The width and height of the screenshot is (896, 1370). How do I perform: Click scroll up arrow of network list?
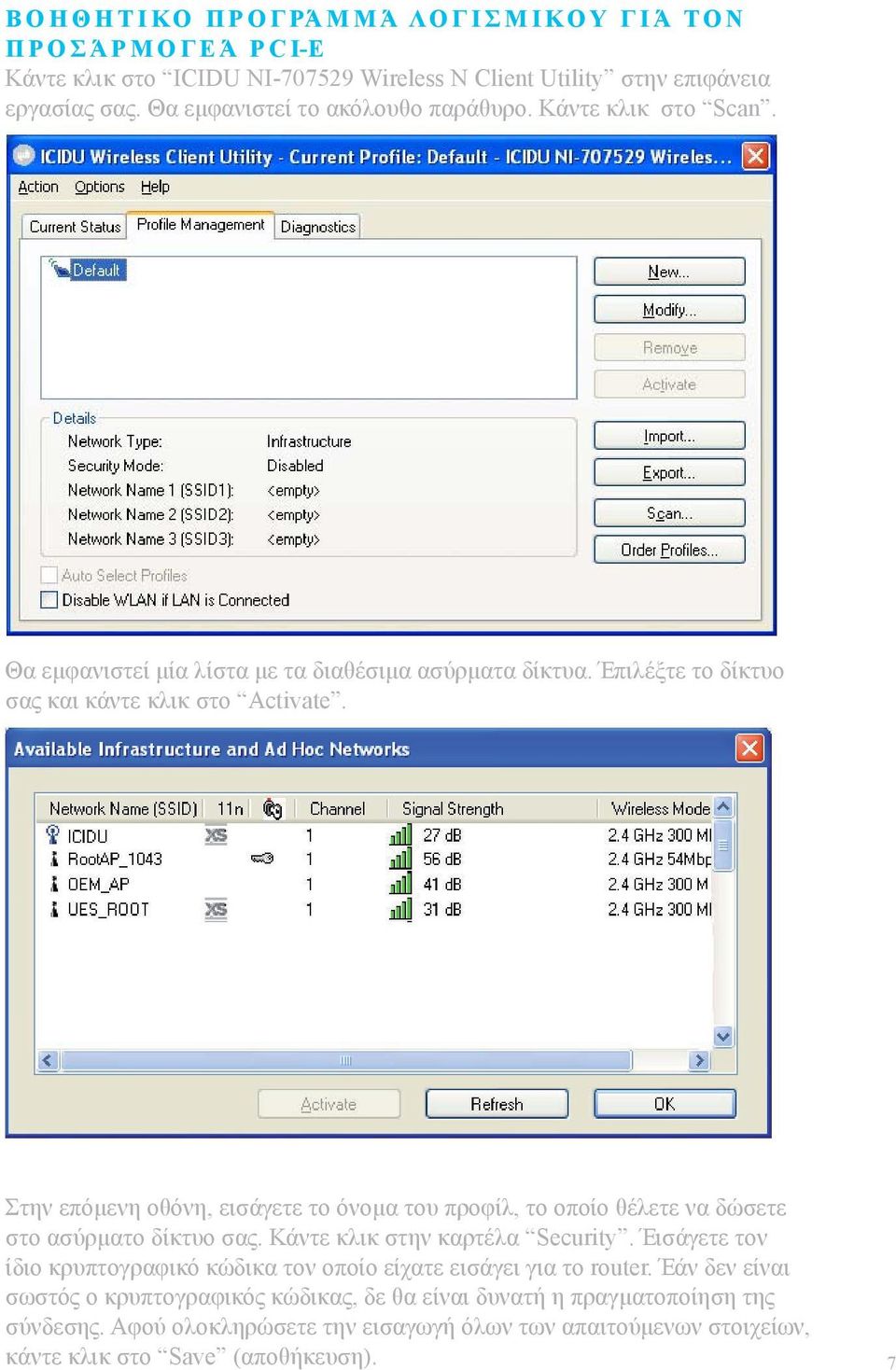[x=723, y=806]
